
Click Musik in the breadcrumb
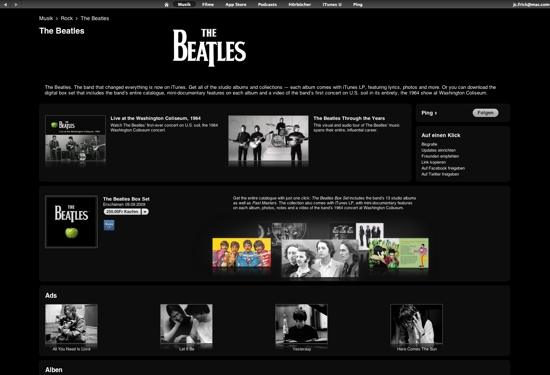pos(46,18)
